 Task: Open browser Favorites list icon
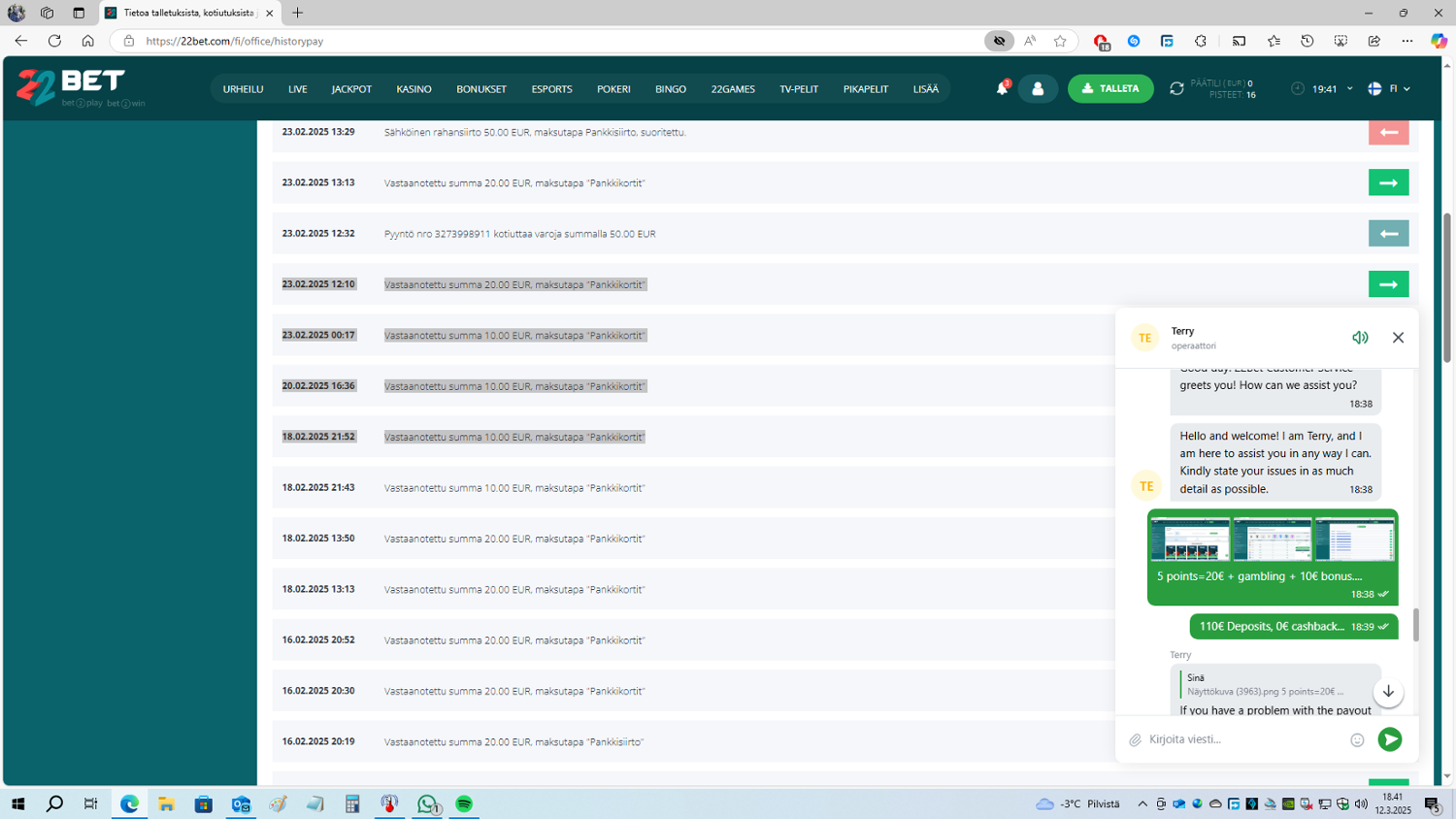[x=1274, y=41]
